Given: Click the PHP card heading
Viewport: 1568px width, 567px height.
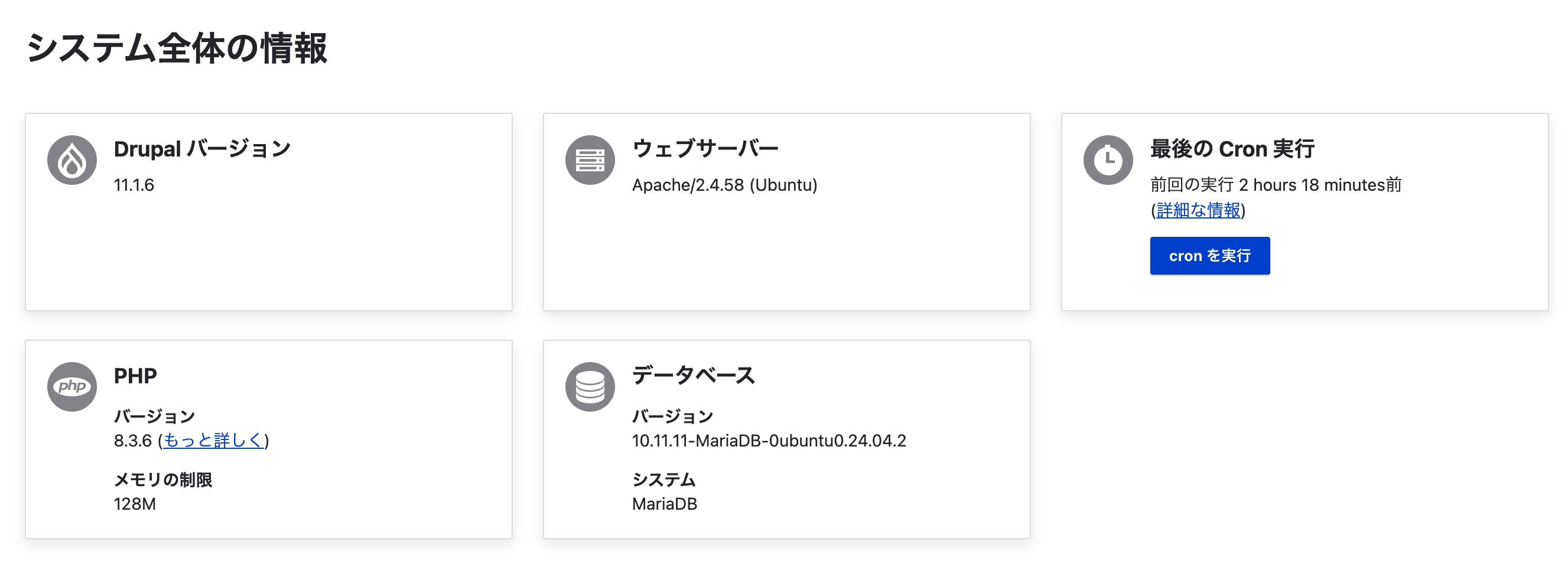Looking at the screenshot, I should point(135,376).
